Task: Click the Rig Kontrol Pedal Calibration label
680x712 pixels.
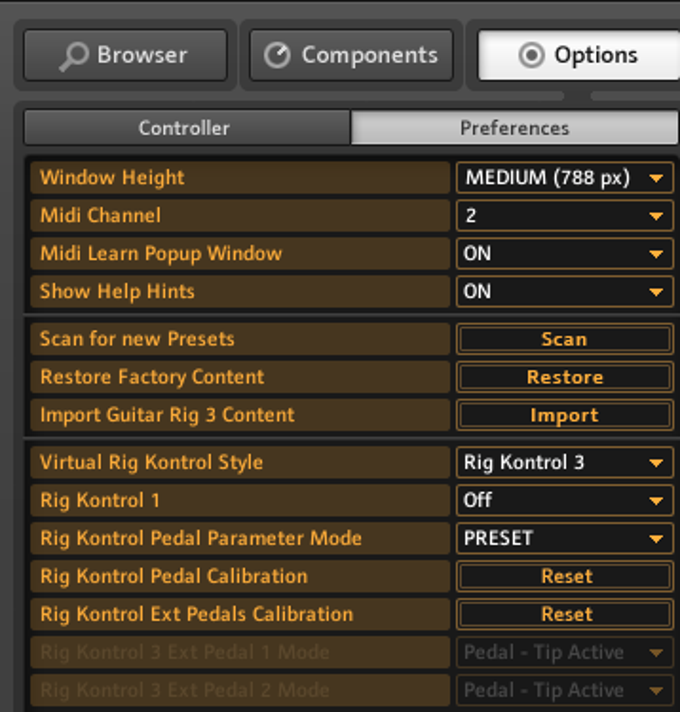Action: click(x=174, y=576)
